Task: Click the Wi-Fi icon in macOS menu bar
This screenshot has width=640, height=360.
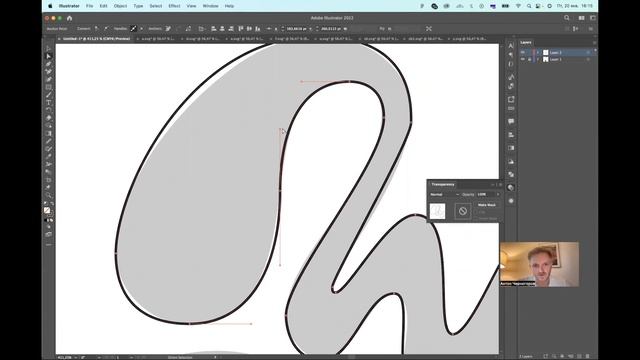Action: pos(518,6)
